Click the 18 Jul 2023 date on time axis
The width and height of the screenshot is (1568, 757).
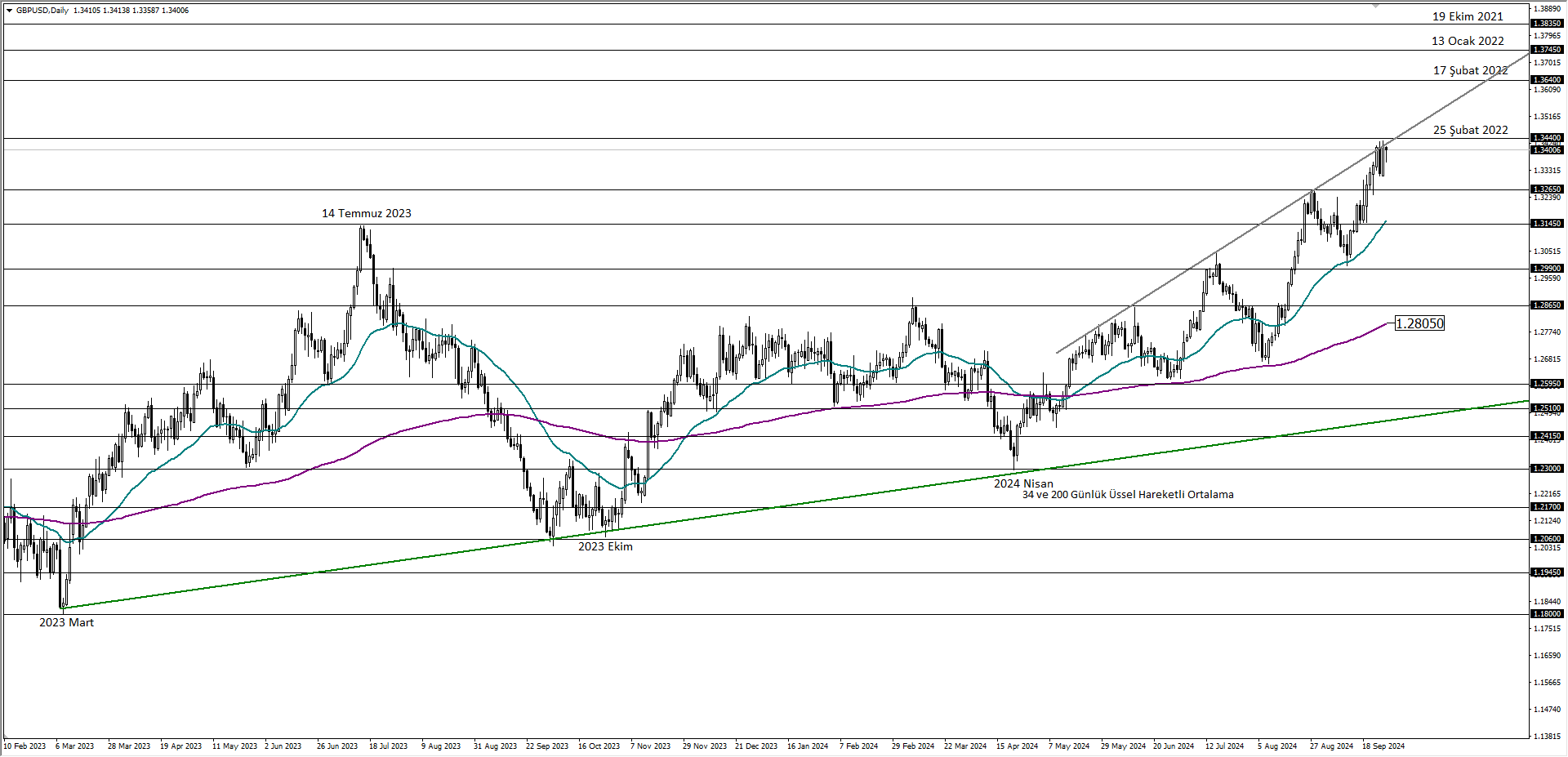pyautogui.click(x=388, y=746)
